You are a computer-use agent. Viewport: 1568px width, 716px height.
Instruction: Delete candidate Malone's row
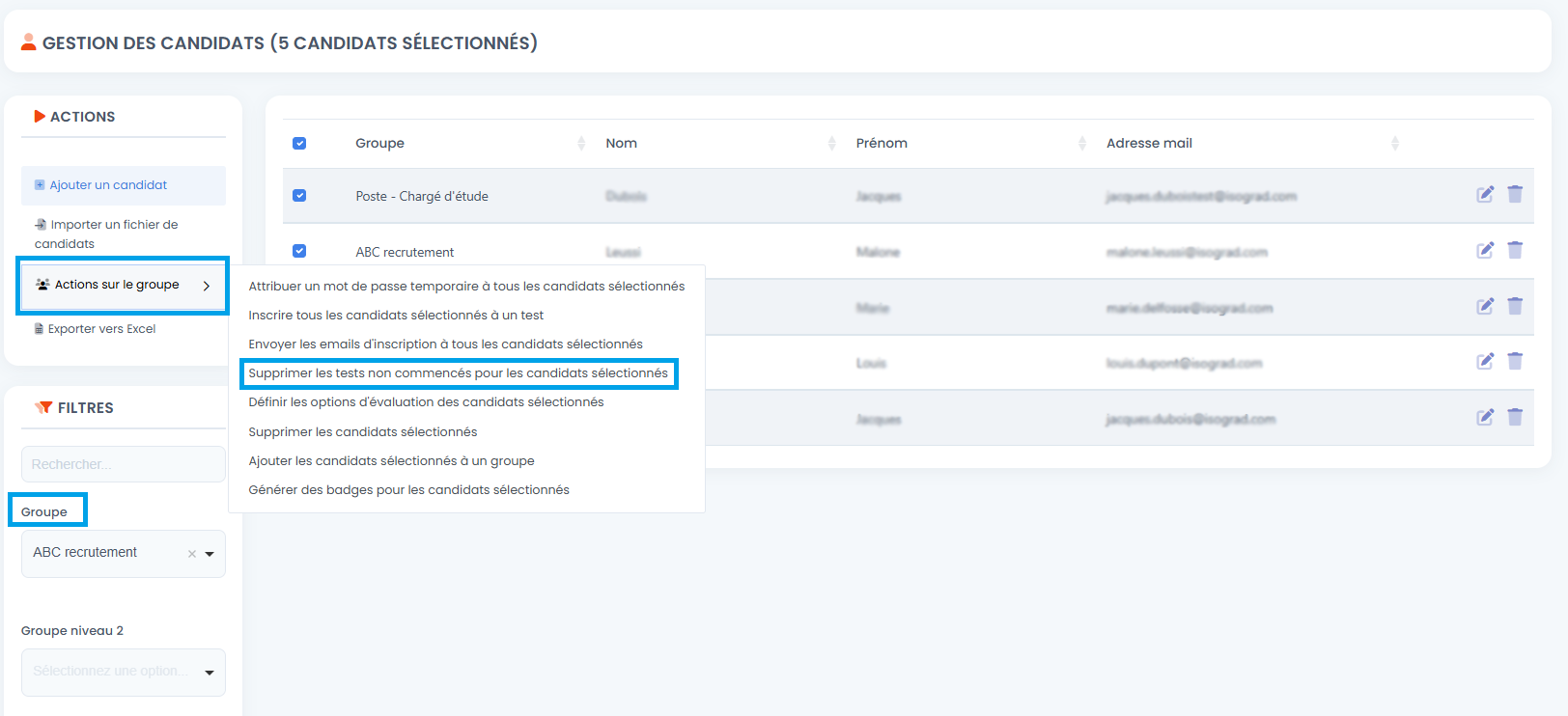coord(1515,250)
